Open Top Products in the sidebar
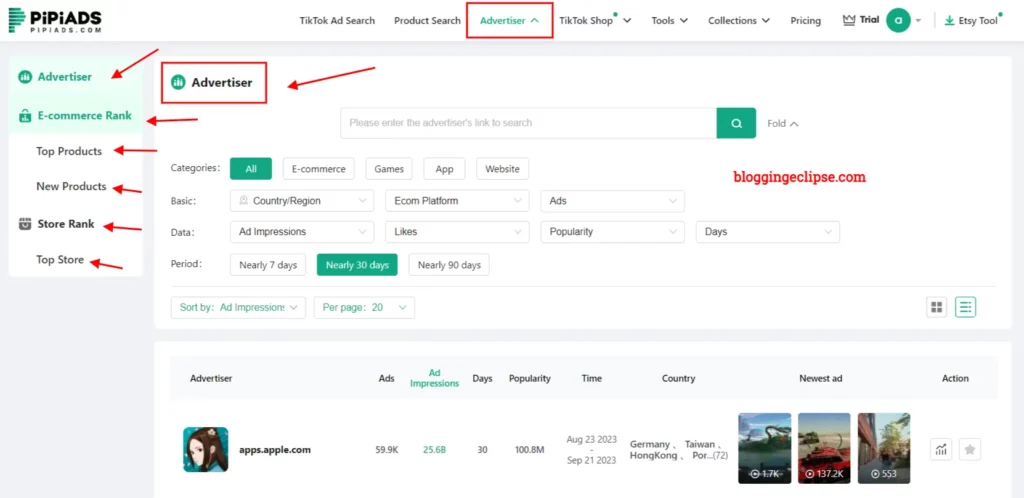 coord(69,151)
